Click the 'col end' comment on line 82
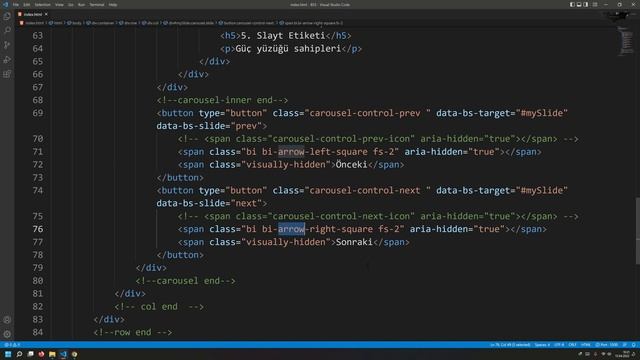 [x=159, y=307]
